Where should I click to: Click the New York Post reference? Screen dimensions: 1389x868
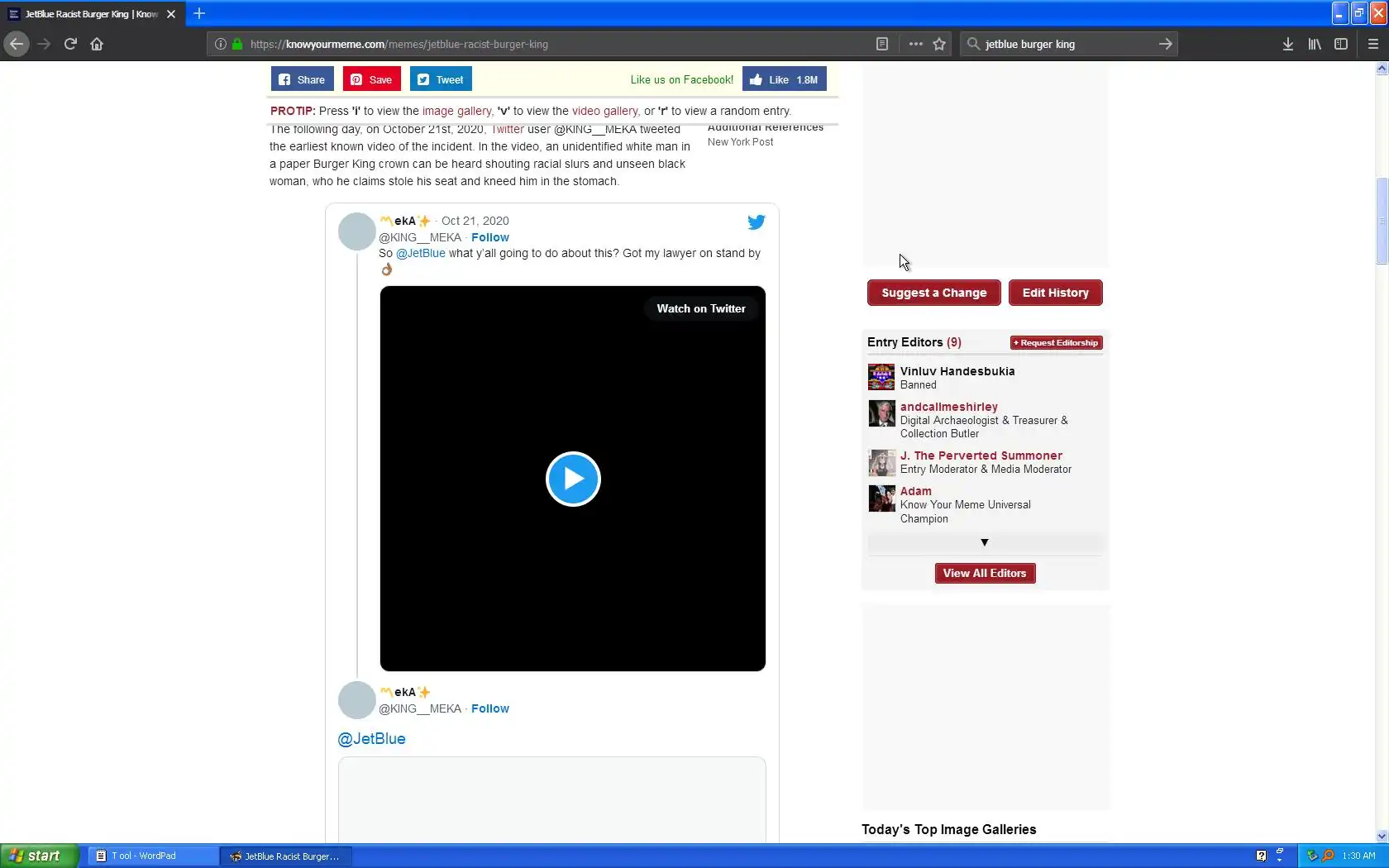tap(740, 142)
